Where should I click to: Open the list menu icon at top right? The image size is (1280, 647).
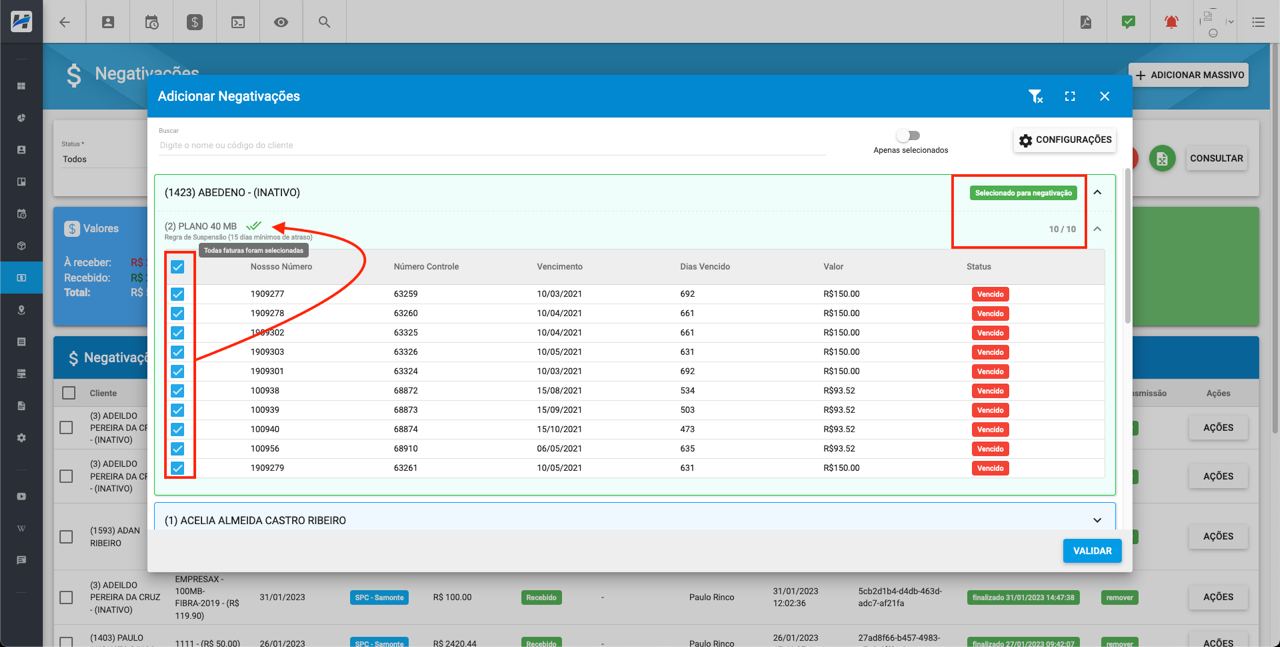click(x=1258, y=22)
